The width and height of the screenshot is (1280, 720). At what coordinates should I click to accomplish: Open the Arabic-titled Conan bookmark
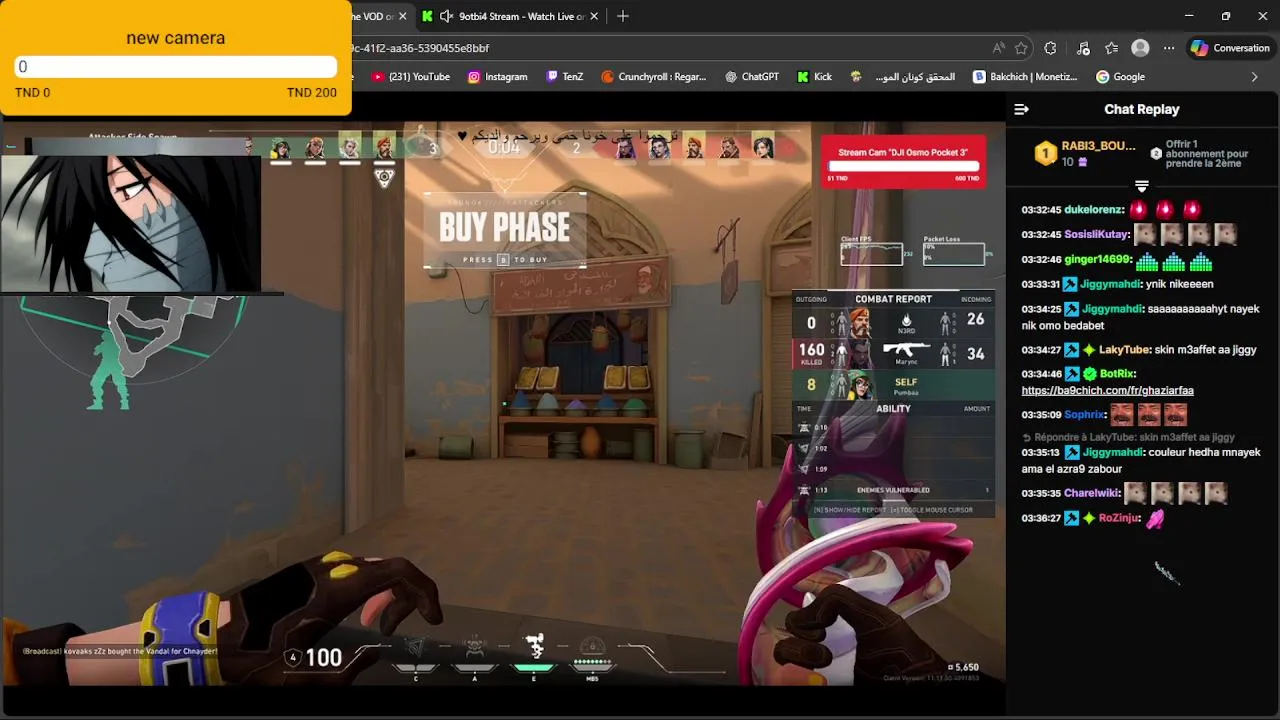coord(903,77)
